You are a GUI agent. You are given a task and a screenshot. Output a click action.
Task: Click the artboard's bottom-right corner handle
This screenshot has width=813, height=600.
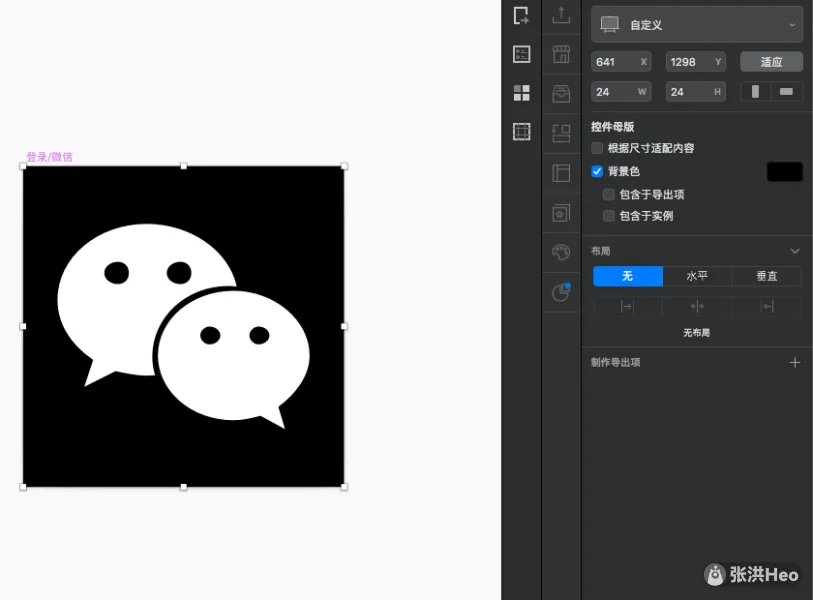click(344, 487)
